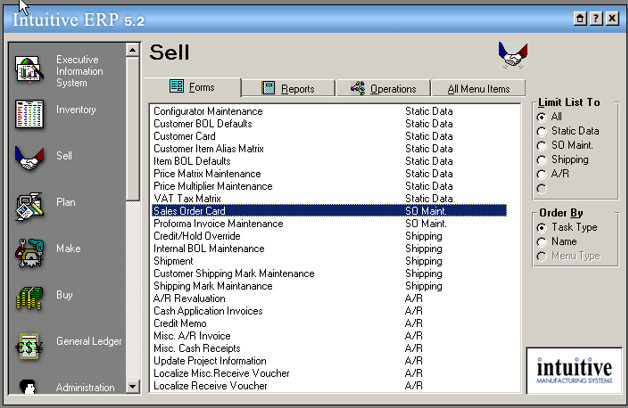Open the Inventory module icon

pos(29,114)
